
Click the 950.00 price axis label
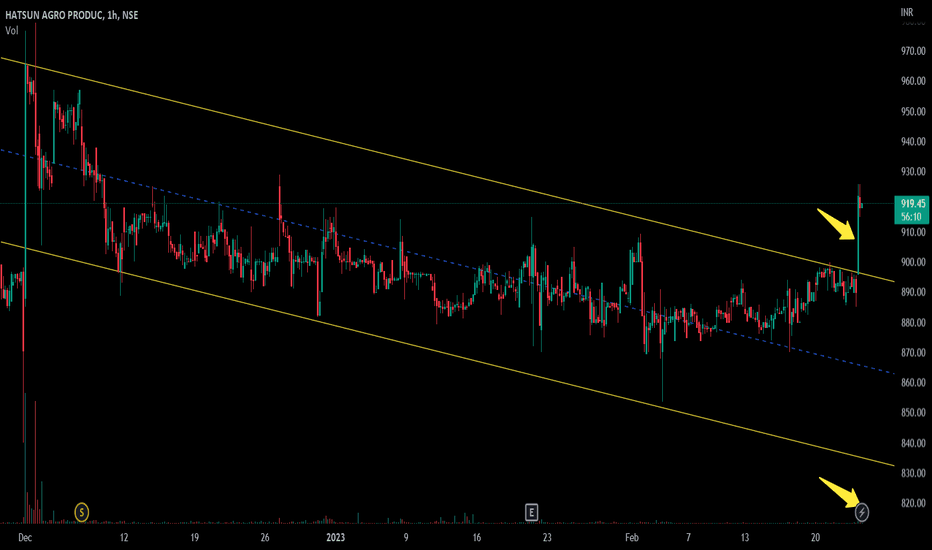(913, 111)
